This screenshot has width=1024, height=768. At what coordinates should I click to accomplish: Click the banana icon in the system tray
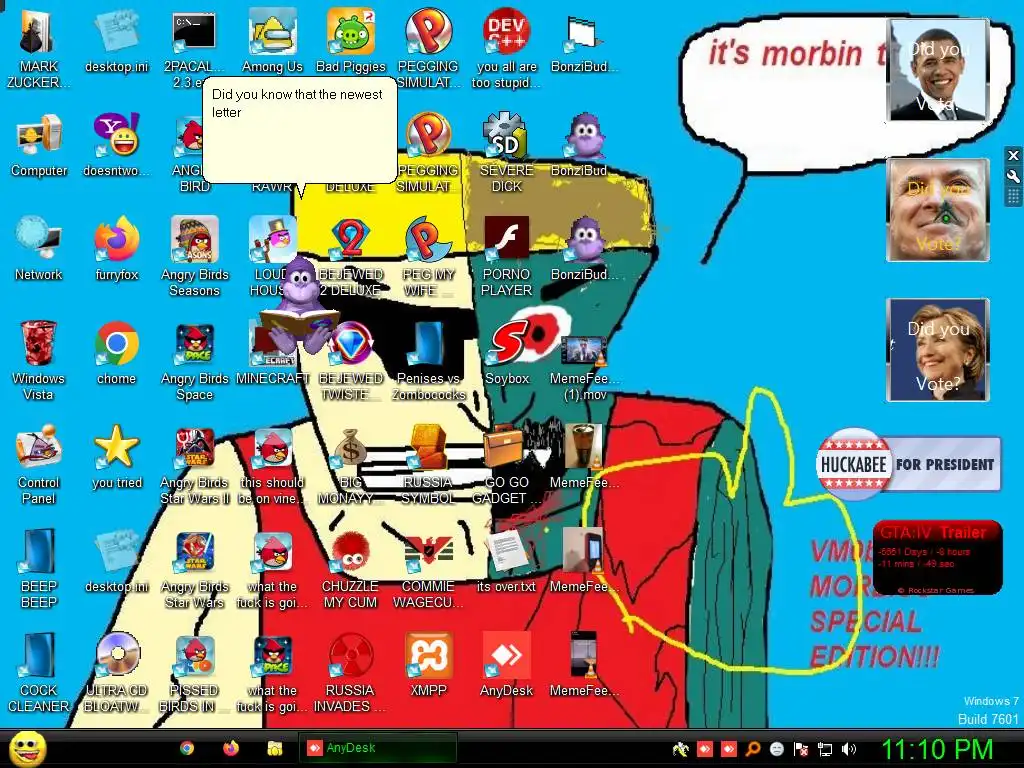pos(680,749)
